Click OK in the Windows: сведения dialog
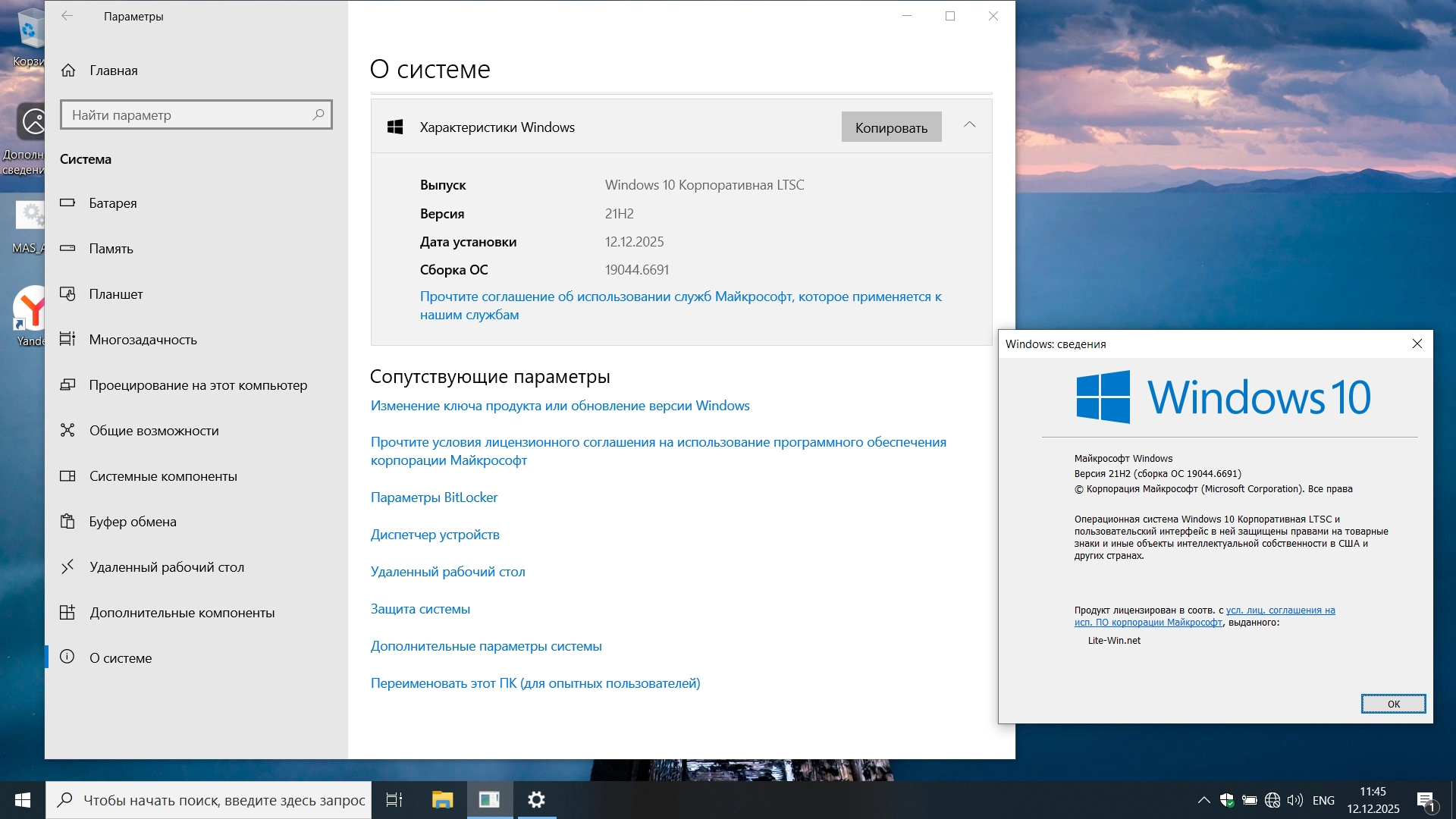This screenshot has height=819, width=1456. point(1393,704)
